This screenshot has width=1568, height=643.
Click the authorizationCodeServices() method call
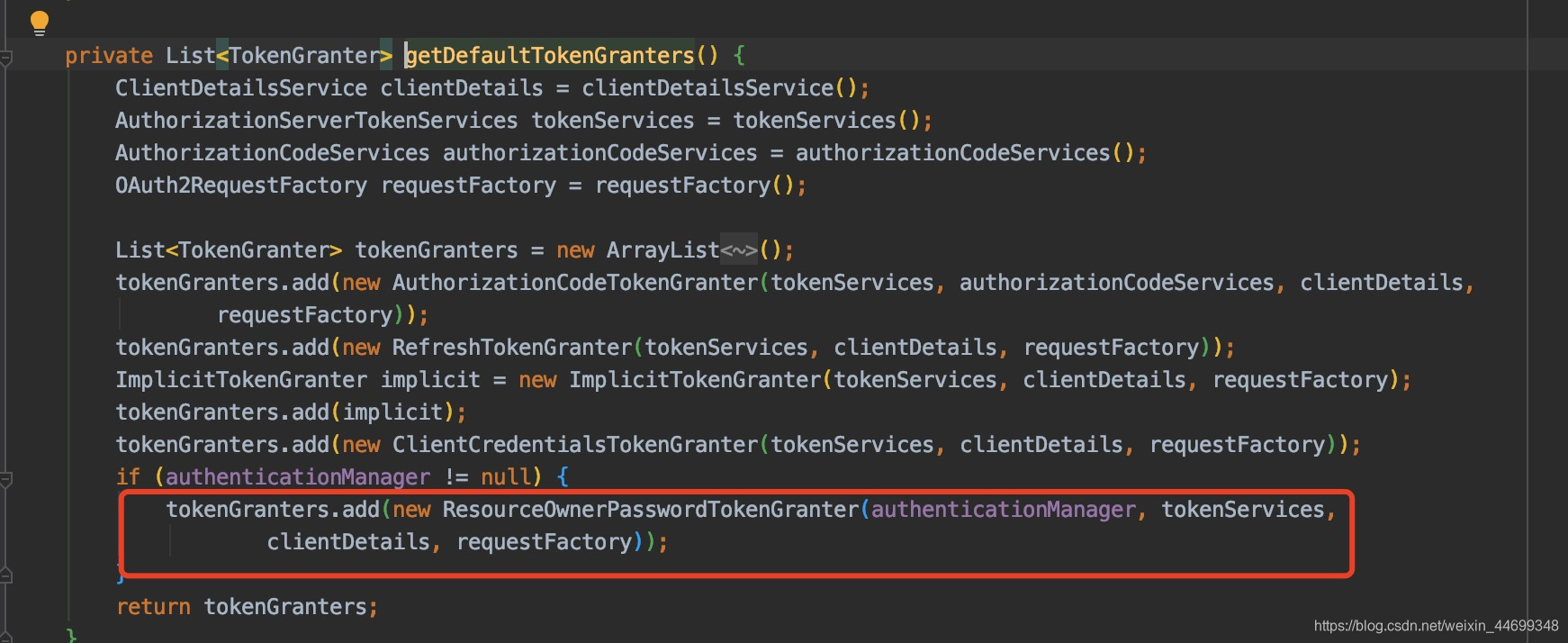pos(965,153)
